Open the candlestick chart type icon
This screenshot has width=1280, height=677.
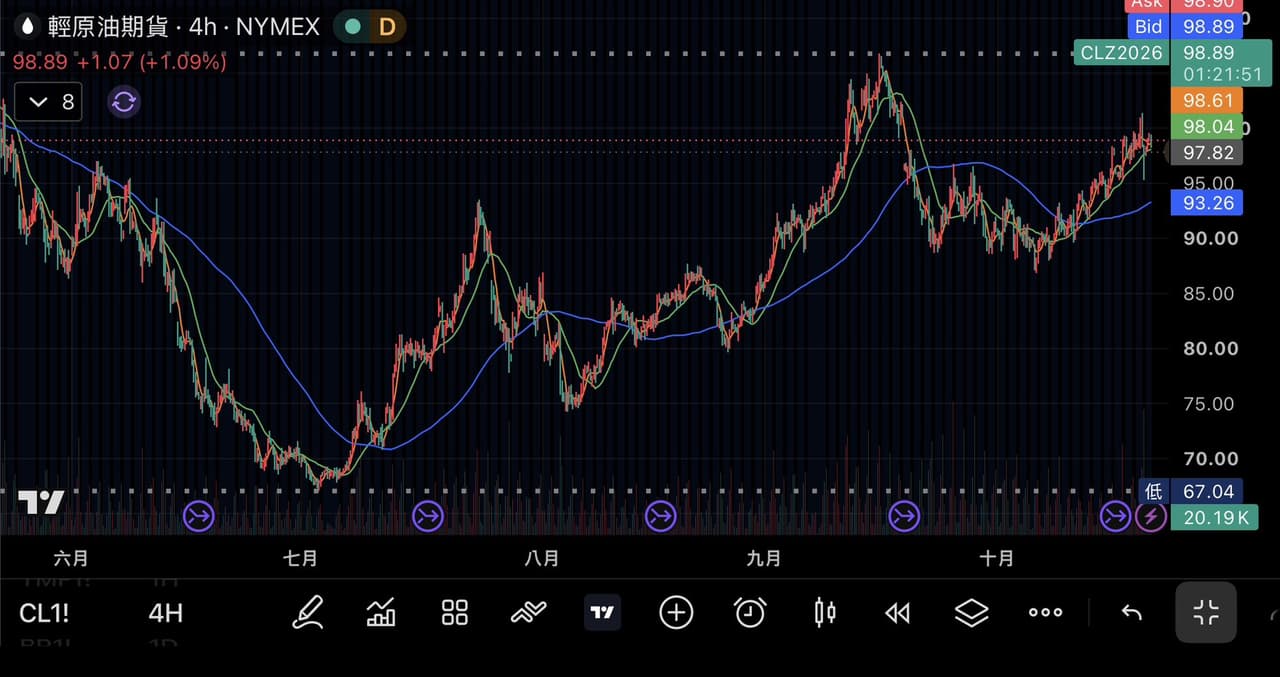coord(824,612)
